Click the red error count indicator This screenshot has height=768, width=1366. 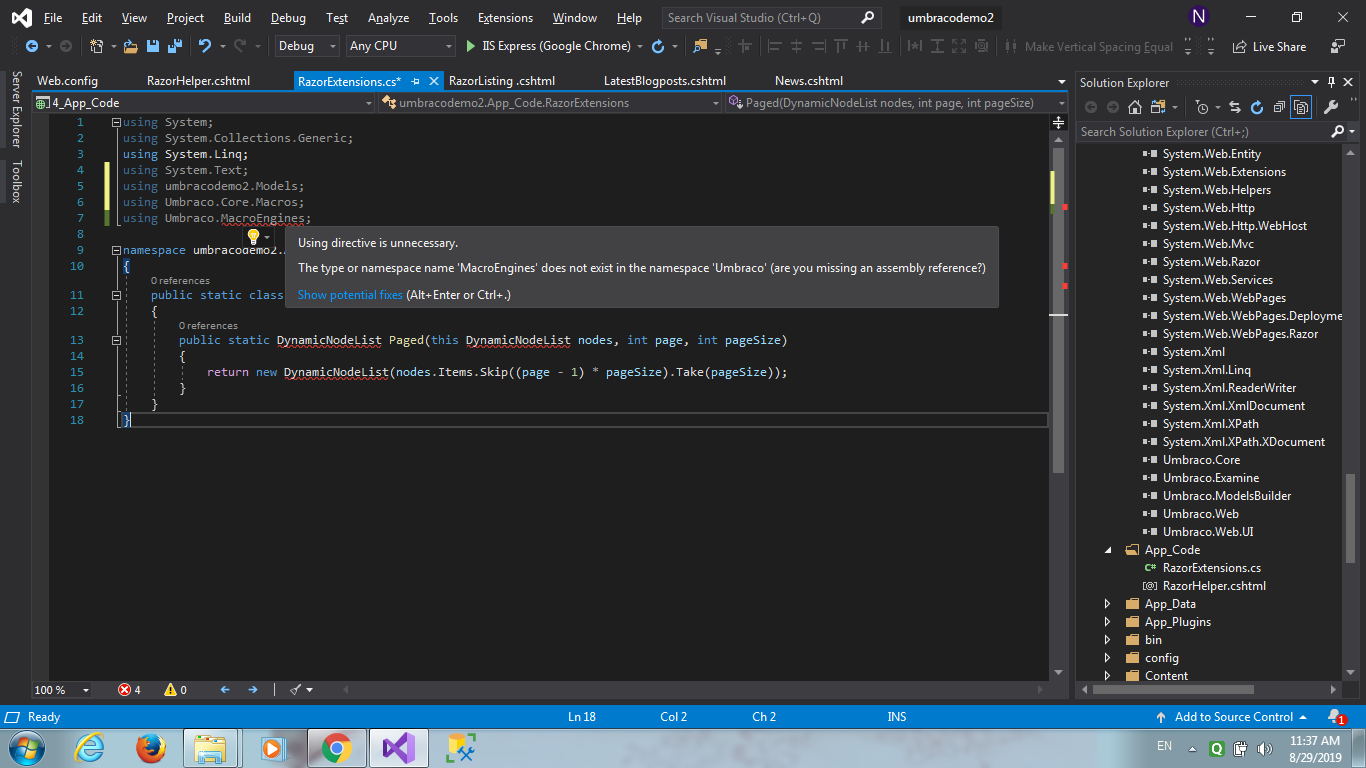coord(129,690)
